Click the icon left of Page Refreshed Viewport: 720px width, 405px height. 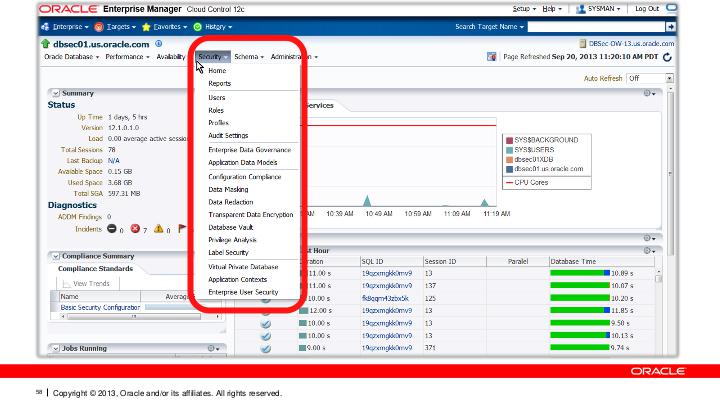tap(491, 57)
